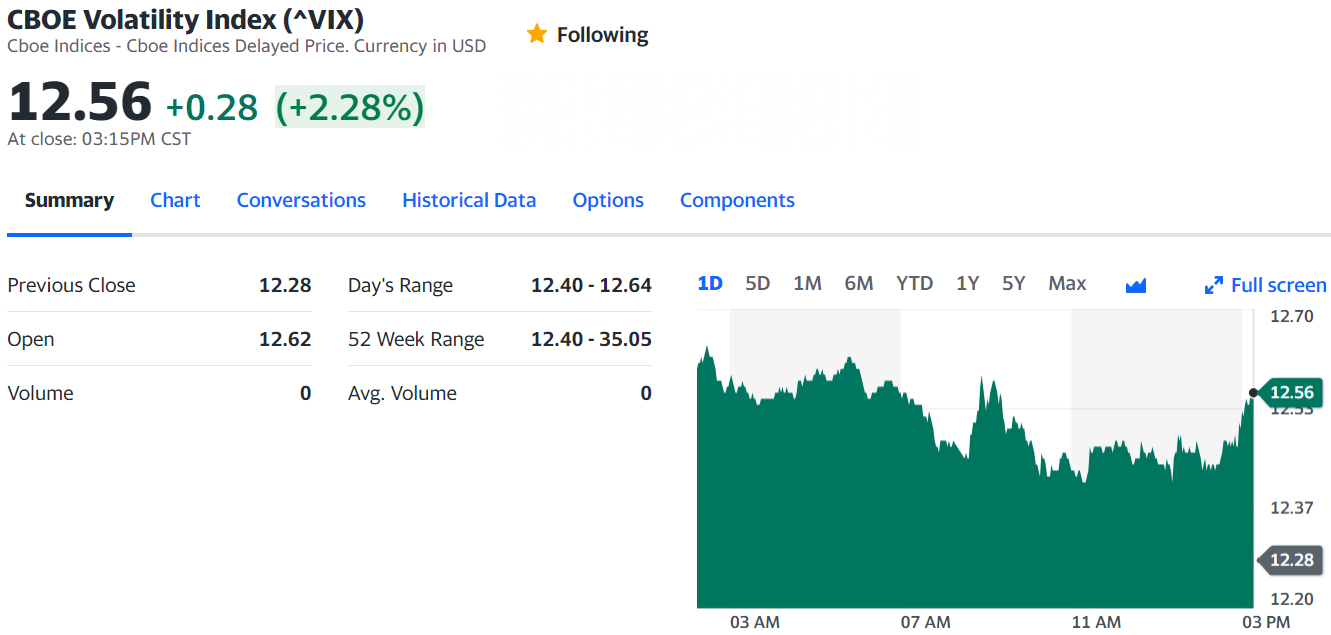The height and width of the screenshot is (635, 1331).
Task: Click the 12.20 y-axis label
Action: click(x=1291, y=599)
